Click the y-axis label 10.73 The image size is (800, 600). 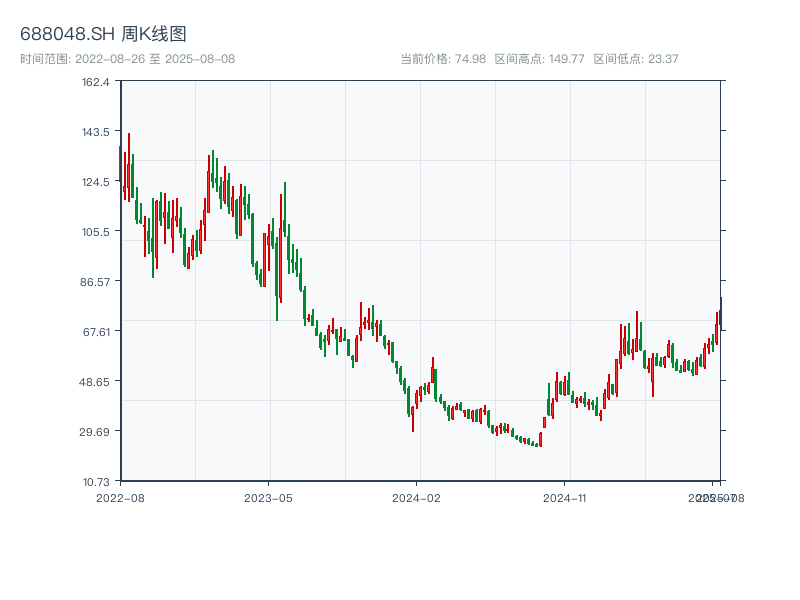coord(96,482)
